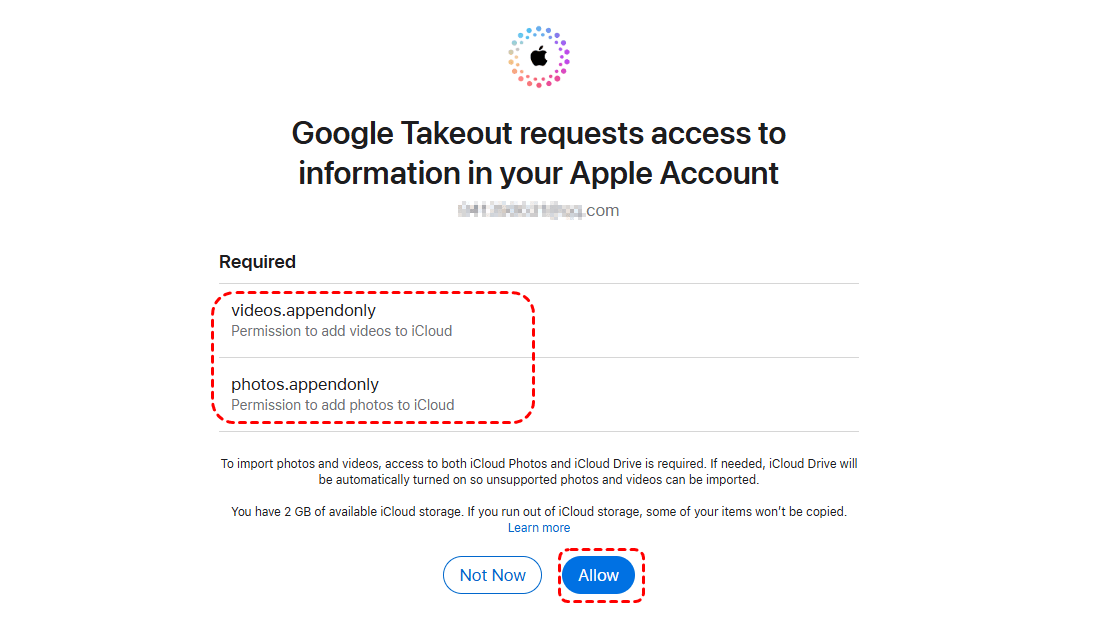Click 'Permission to add photos to iCloud' text
The height and width of the screenshot is (637, 1104).
[x=342, y=405]
